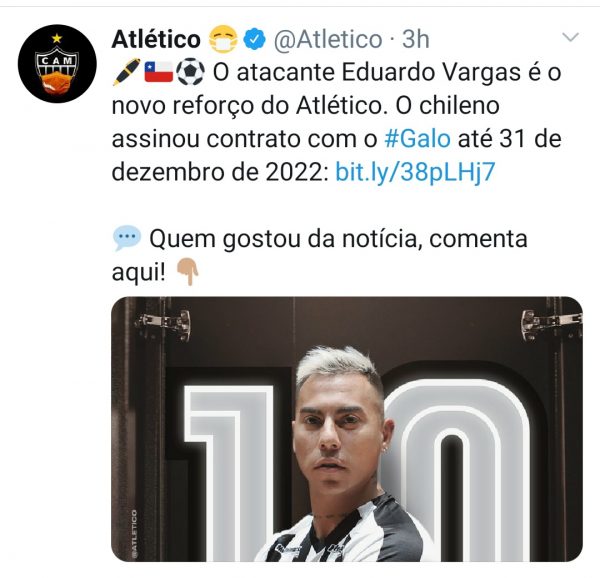The width and height of the screenshot is (600, 578).
Task: Click the pen emoji in the tweet
Action: point(127,72)
